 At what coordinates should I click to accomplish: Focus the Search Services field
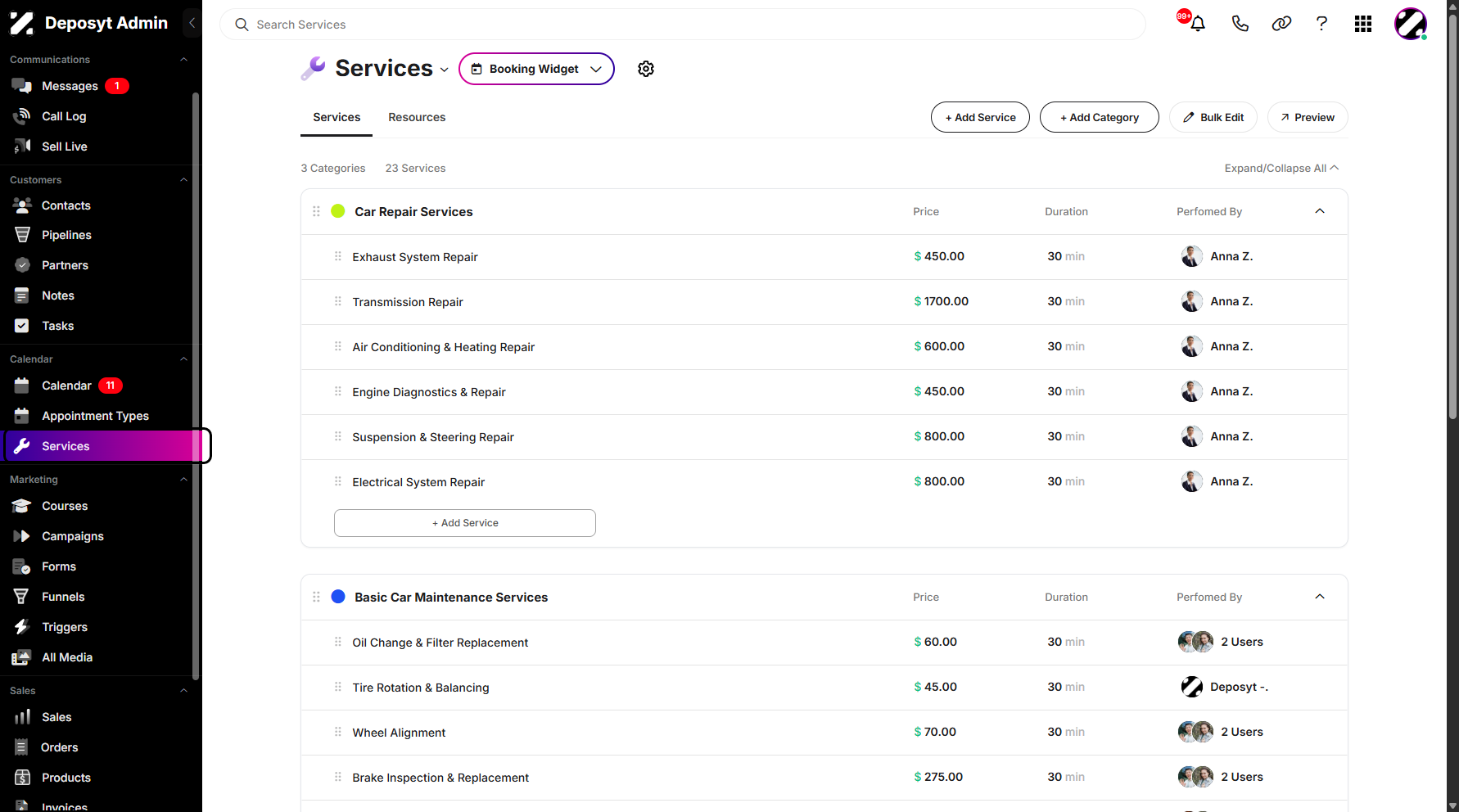[682, 25]
